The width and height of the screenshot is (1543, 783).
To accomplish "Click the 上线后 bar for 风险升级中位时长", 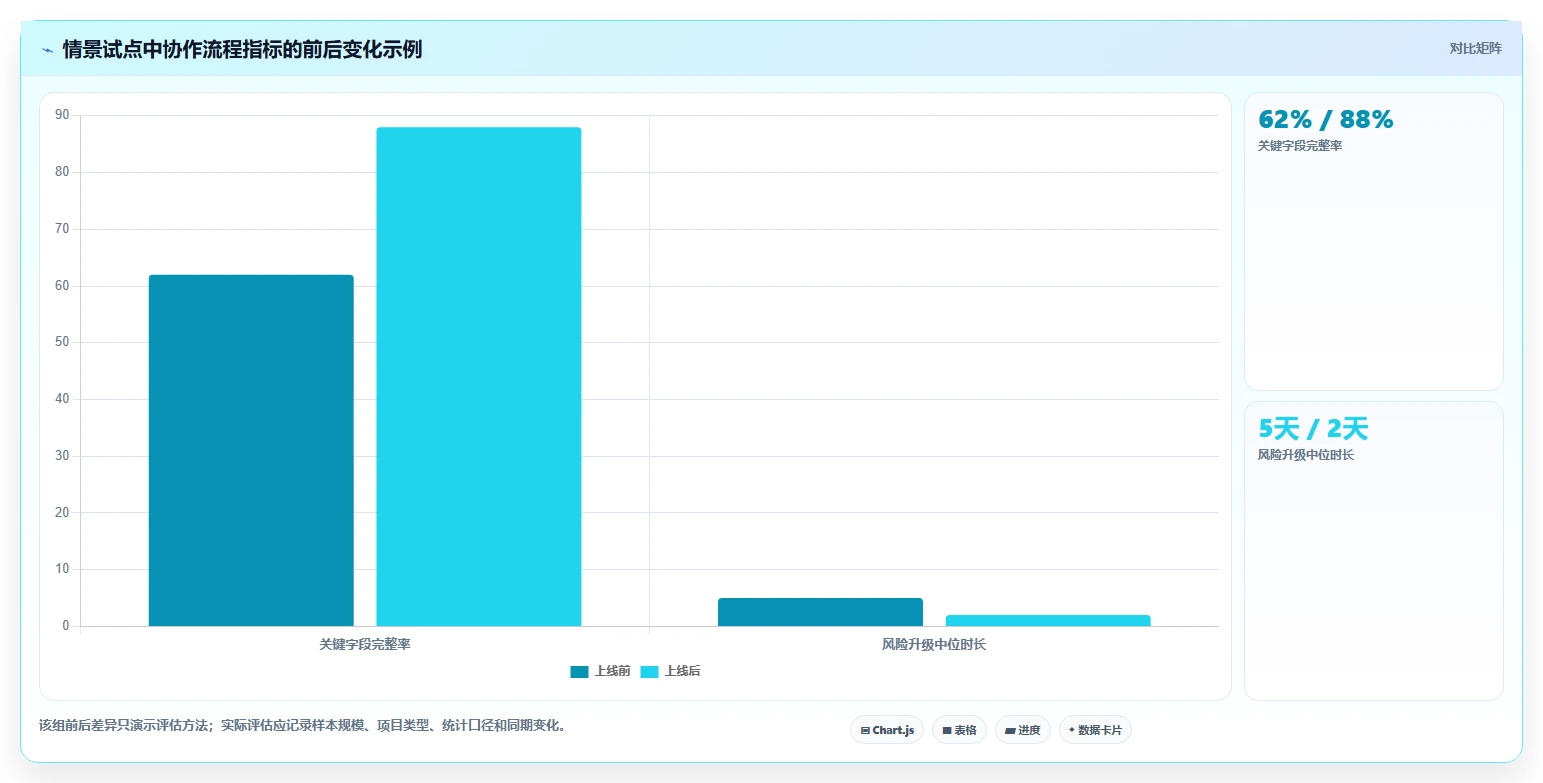I will click(x=1048, y=621).
